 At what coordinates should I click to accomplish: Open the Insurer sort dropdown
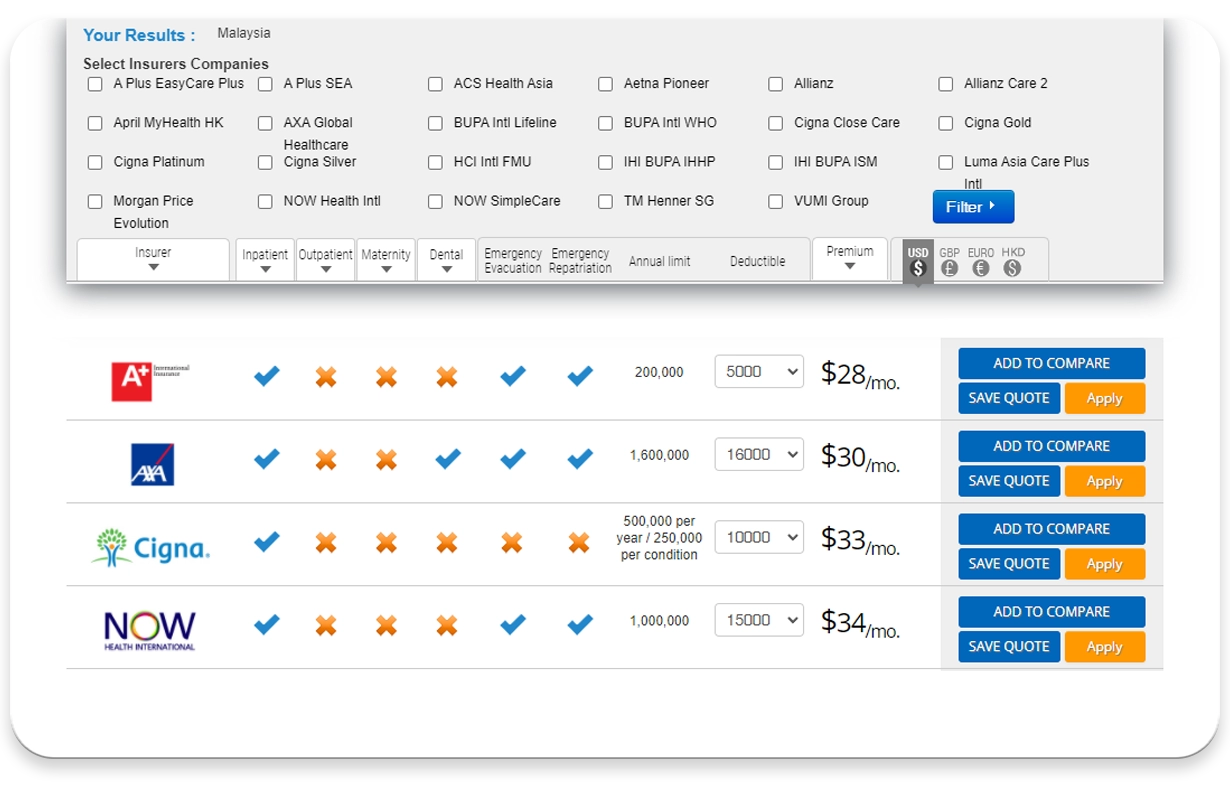[153, 260]
